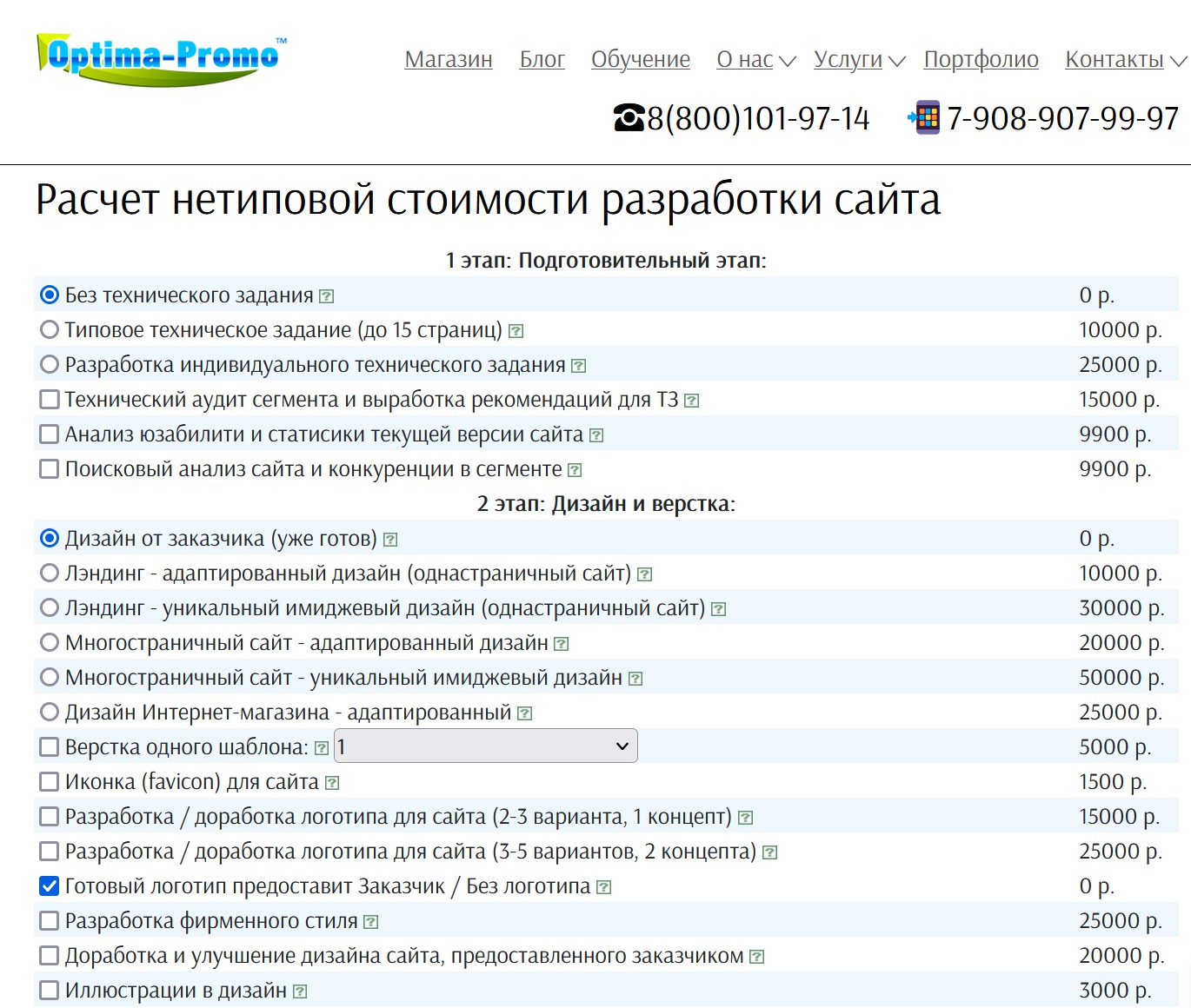Call number 8(800)101-97-14 link
Screen dimensions: 1191x1008
pos(758,118)
